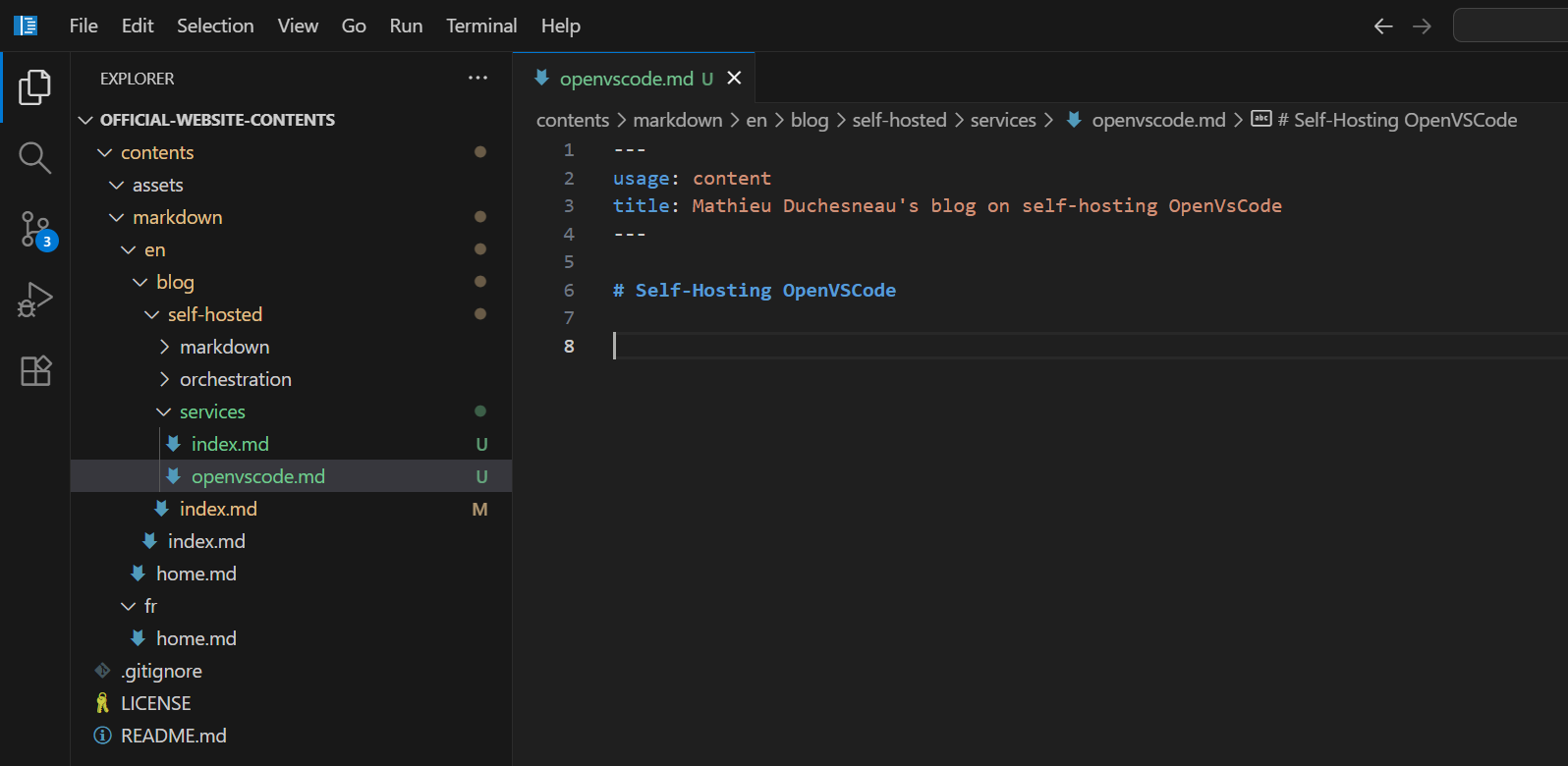
Task: Open Explorer more actions ellipsis
Action: (x=477, y=78)
